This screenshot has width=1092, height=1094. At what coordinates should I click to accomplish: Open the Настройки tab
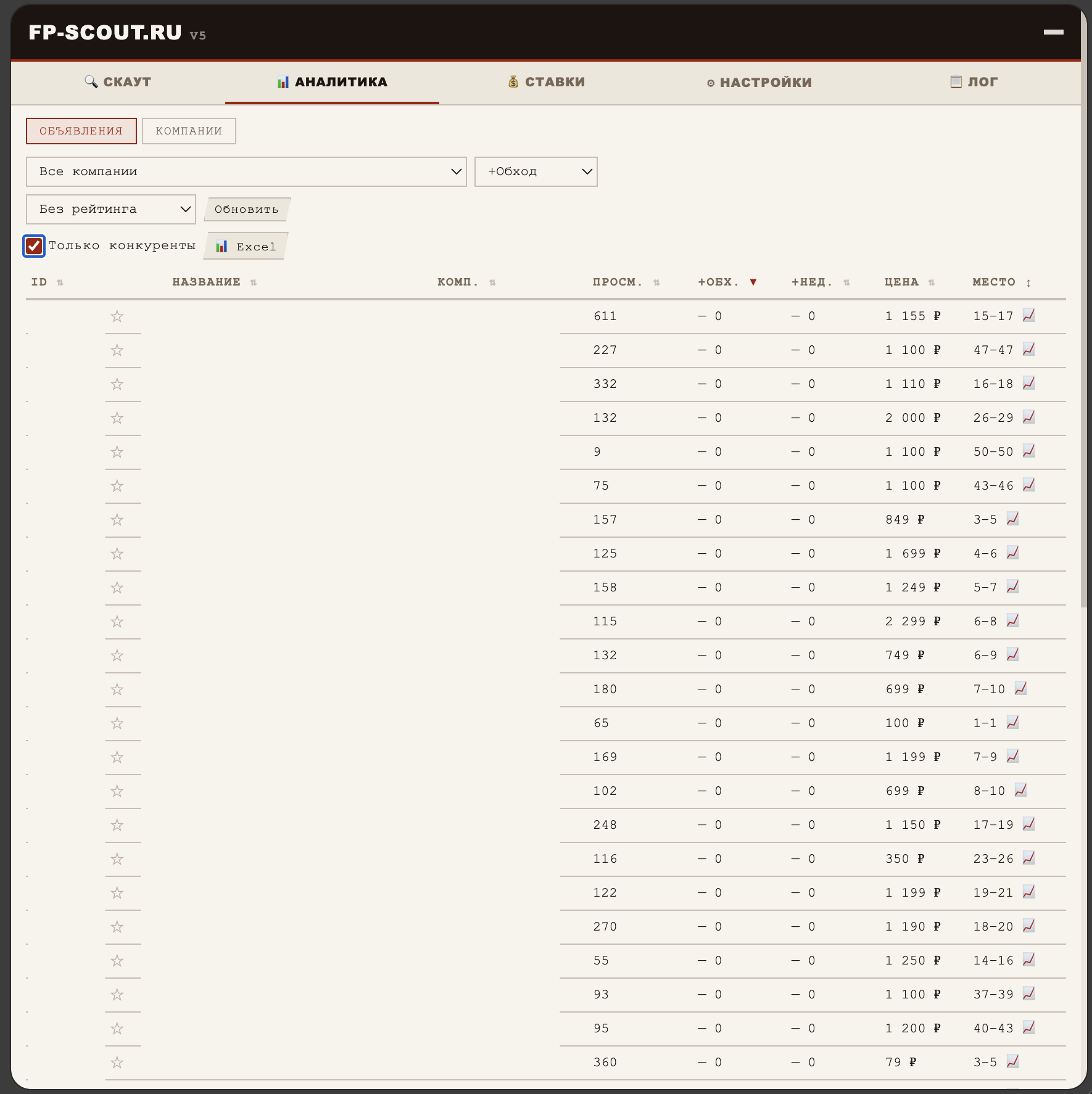pos(759,82)
